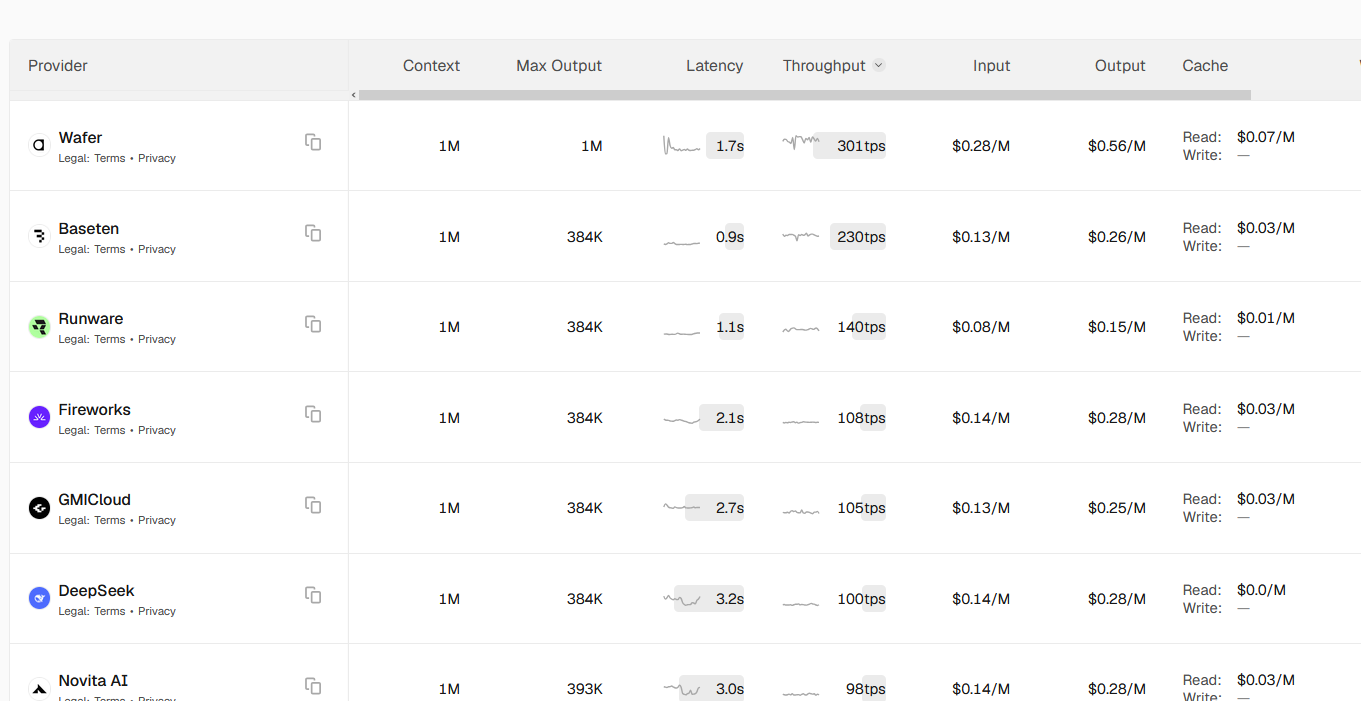Sort by the Context column header

point(431,65)
